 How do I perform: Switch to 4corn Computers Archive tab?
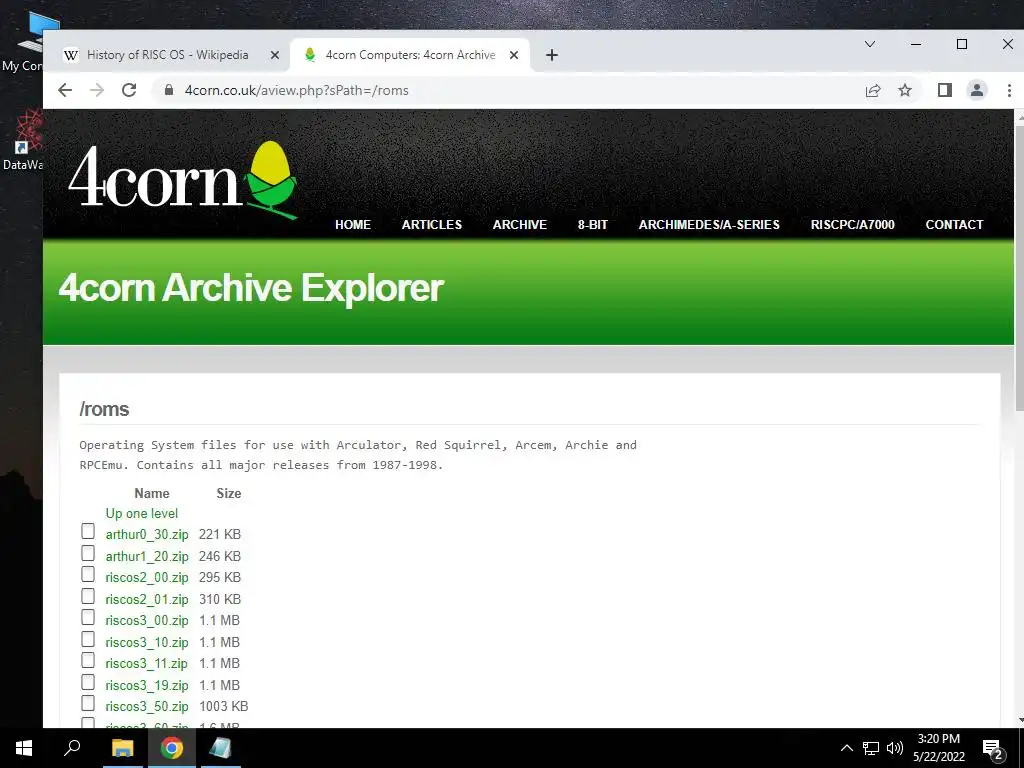(x=410, y=55)
